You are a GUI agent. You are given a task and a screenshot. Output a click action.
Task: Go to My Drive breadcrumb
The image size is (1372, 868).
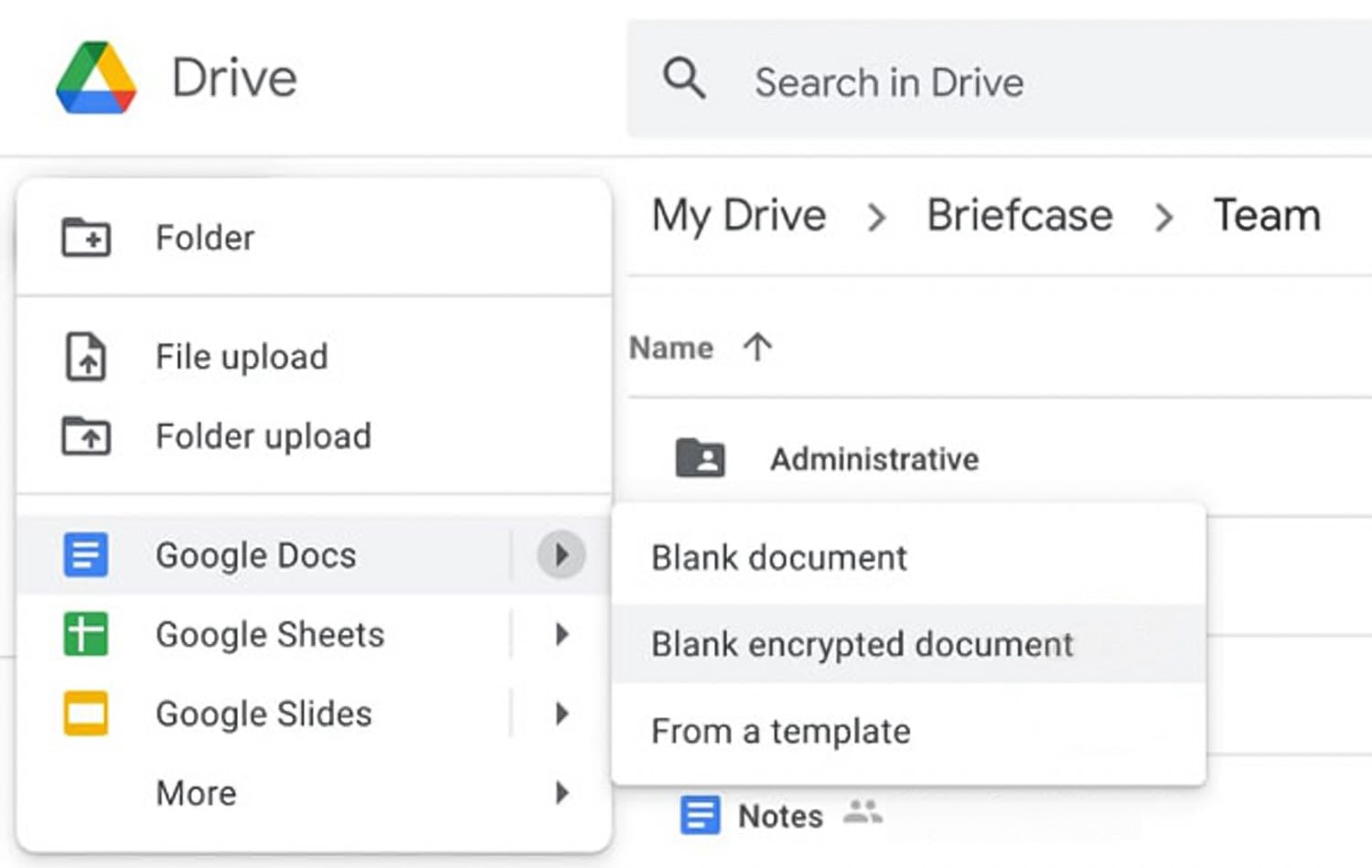[x=739, y=216]
